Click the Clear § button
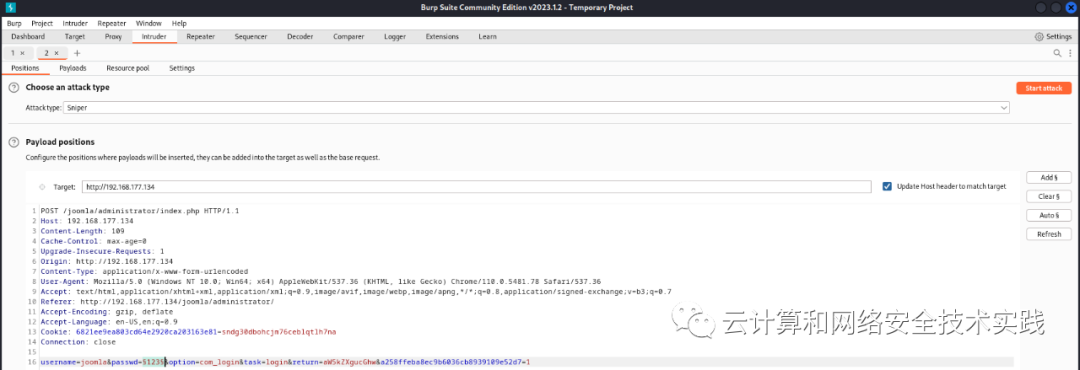1080x370 pixels. pyautogui.click(x=1049, y=196)
